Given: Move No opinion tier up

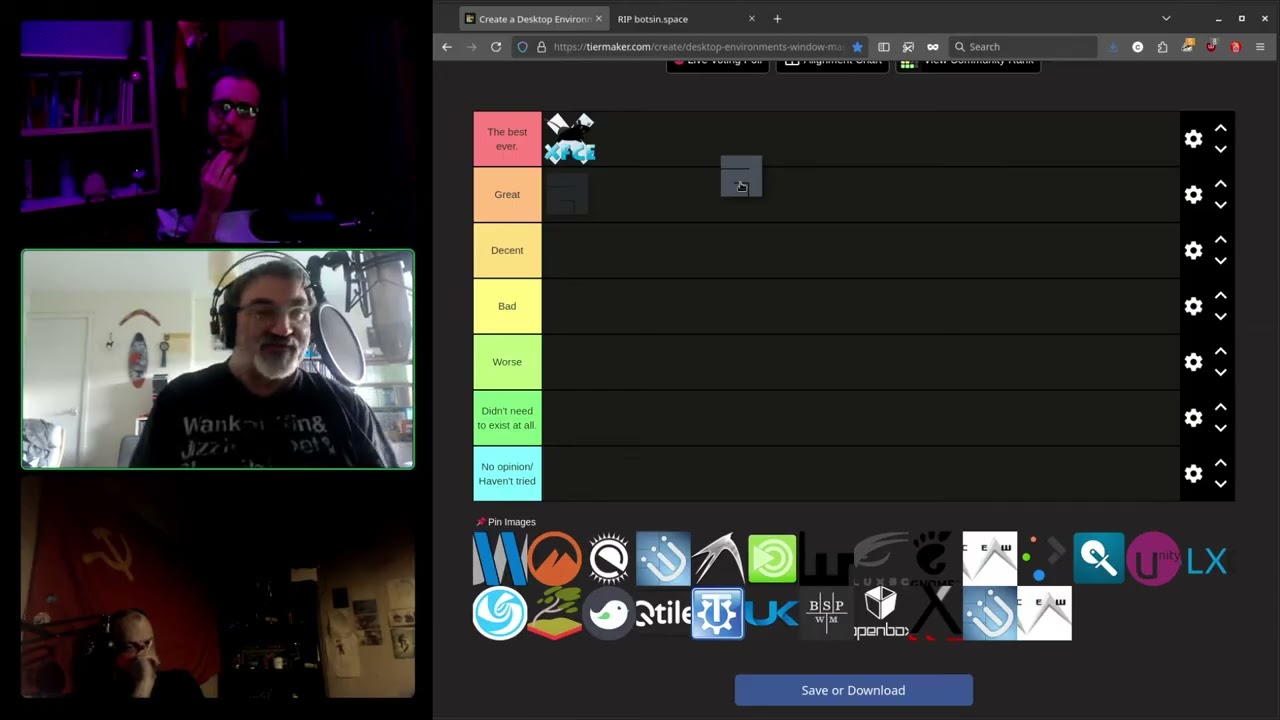Looking at the screenshot, I should [1220, 463].
